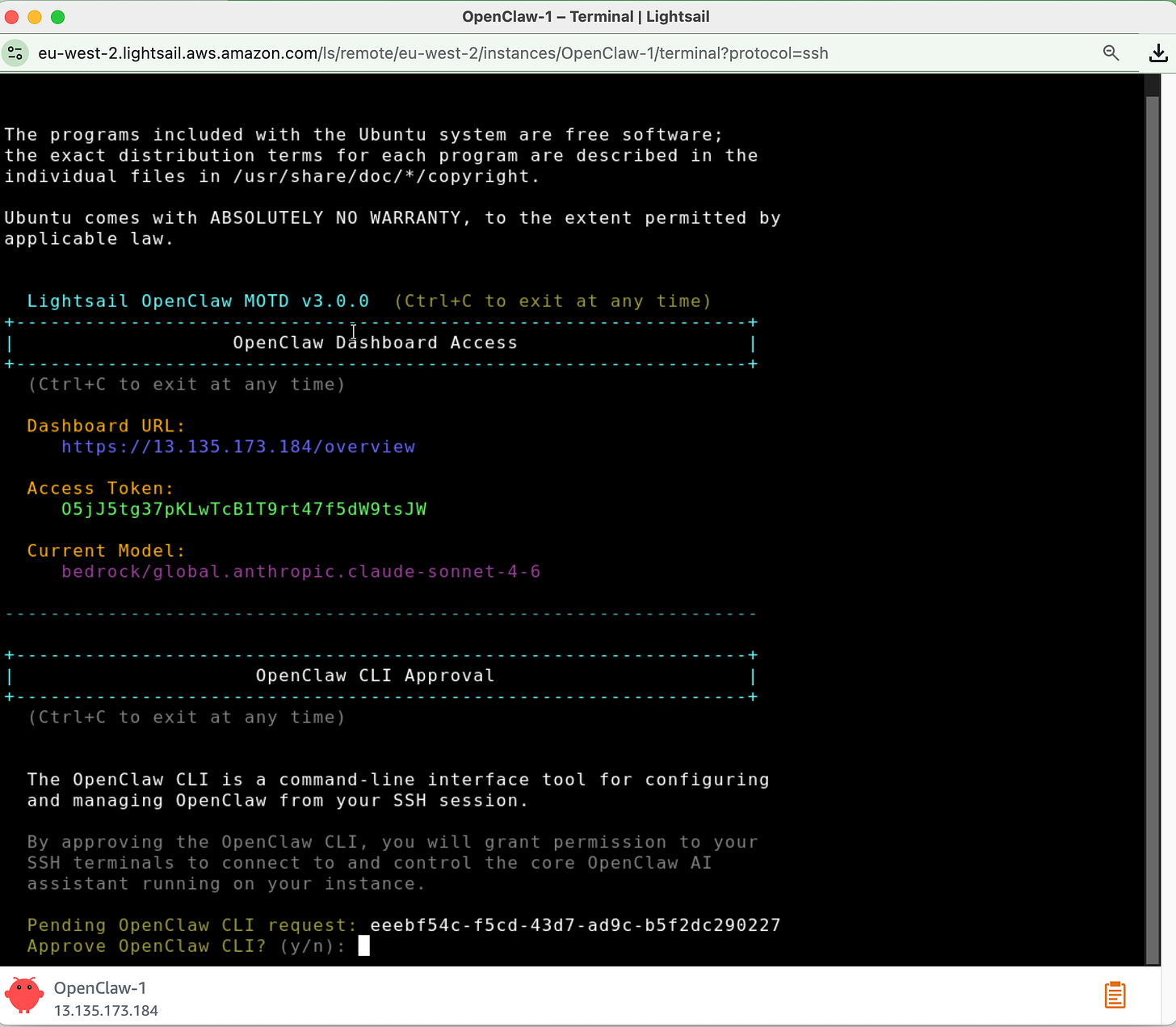Click the 'Access Token:' label

(100, 488)
